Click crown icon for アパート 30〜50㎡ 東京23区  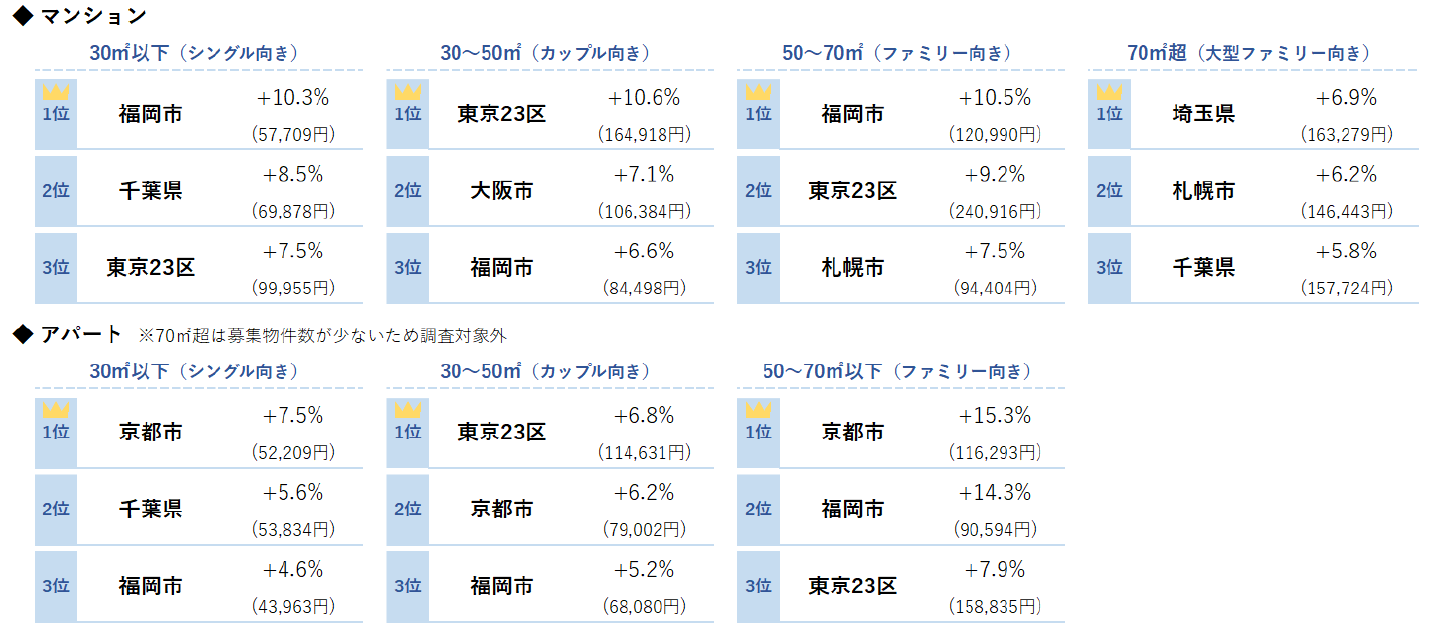pos(408,410)
